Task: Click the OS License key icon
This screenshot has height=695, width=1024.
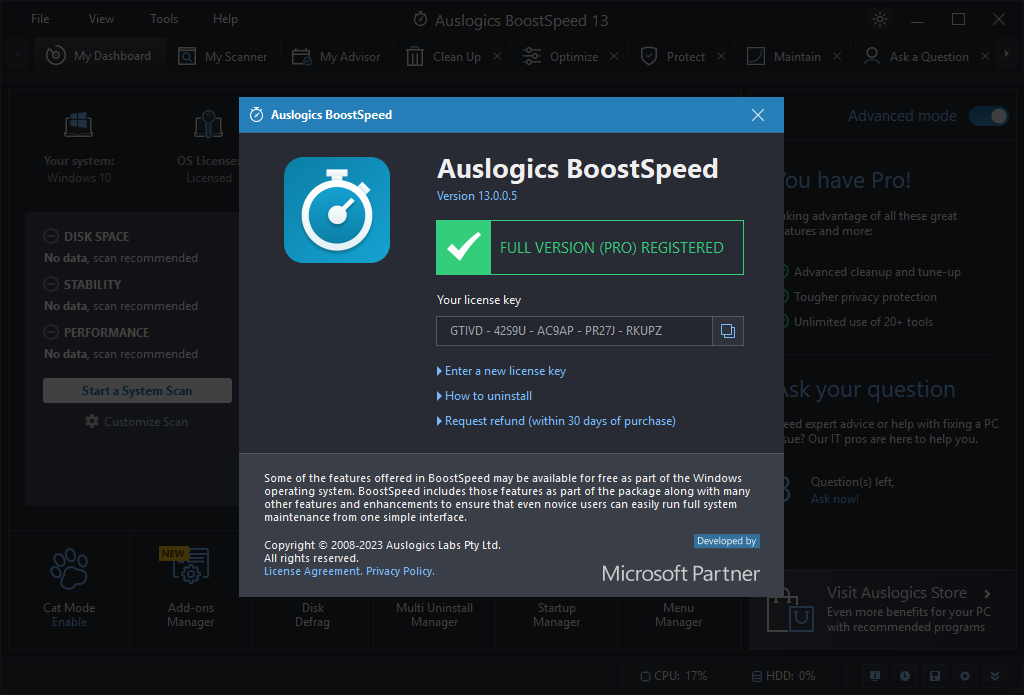Action: (208, 125)
